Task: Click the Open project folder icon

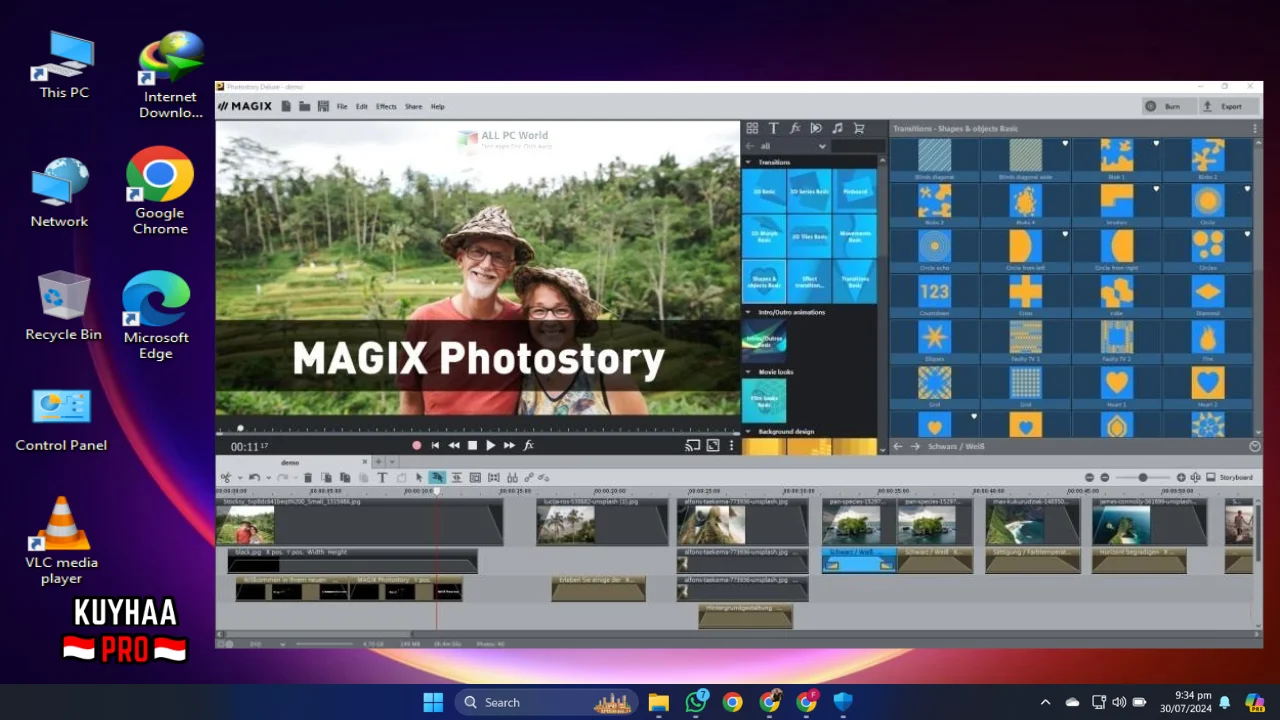Action: point(304,106)
